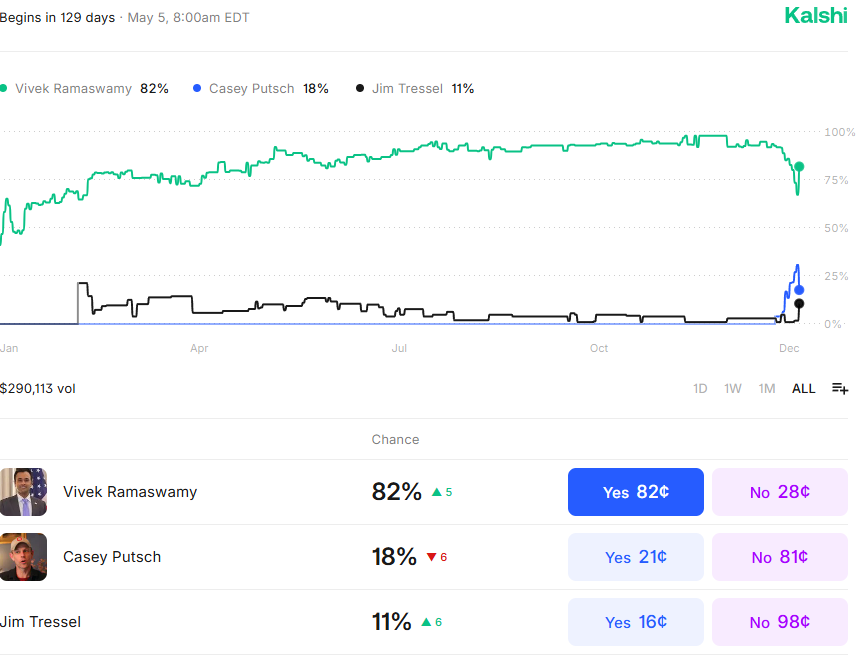Switch chart range to 1M

767,389
